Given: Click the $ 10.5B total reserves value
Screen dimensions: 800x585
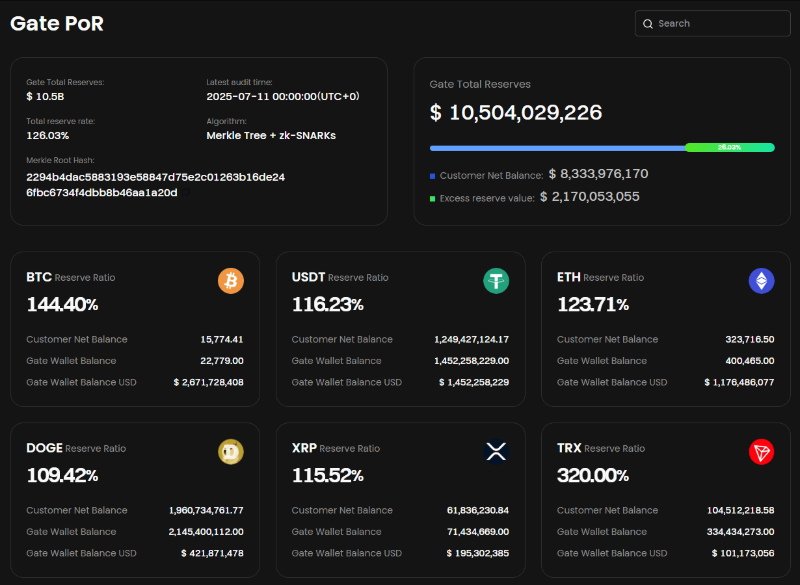Looking at the screenshot, I should coord(45,96).
